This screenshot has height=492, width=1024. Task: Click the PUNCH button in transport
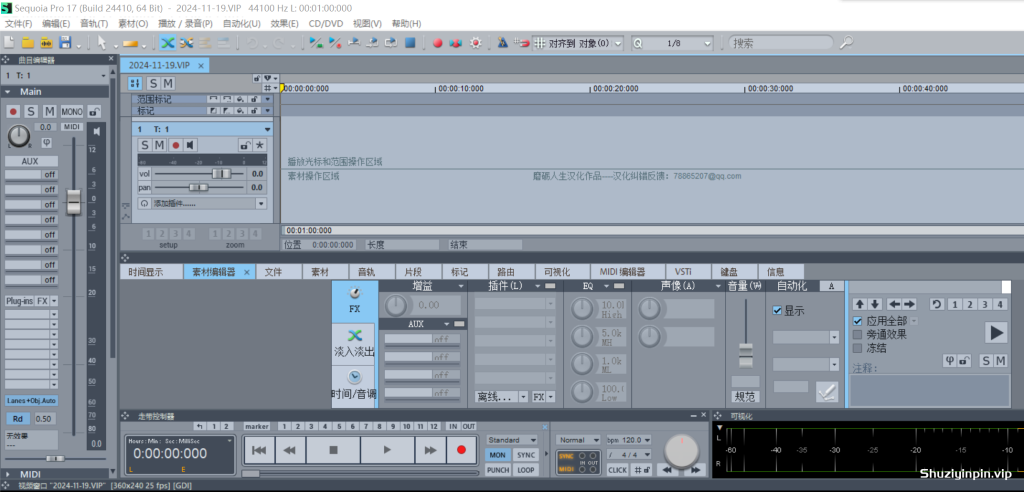498,470
